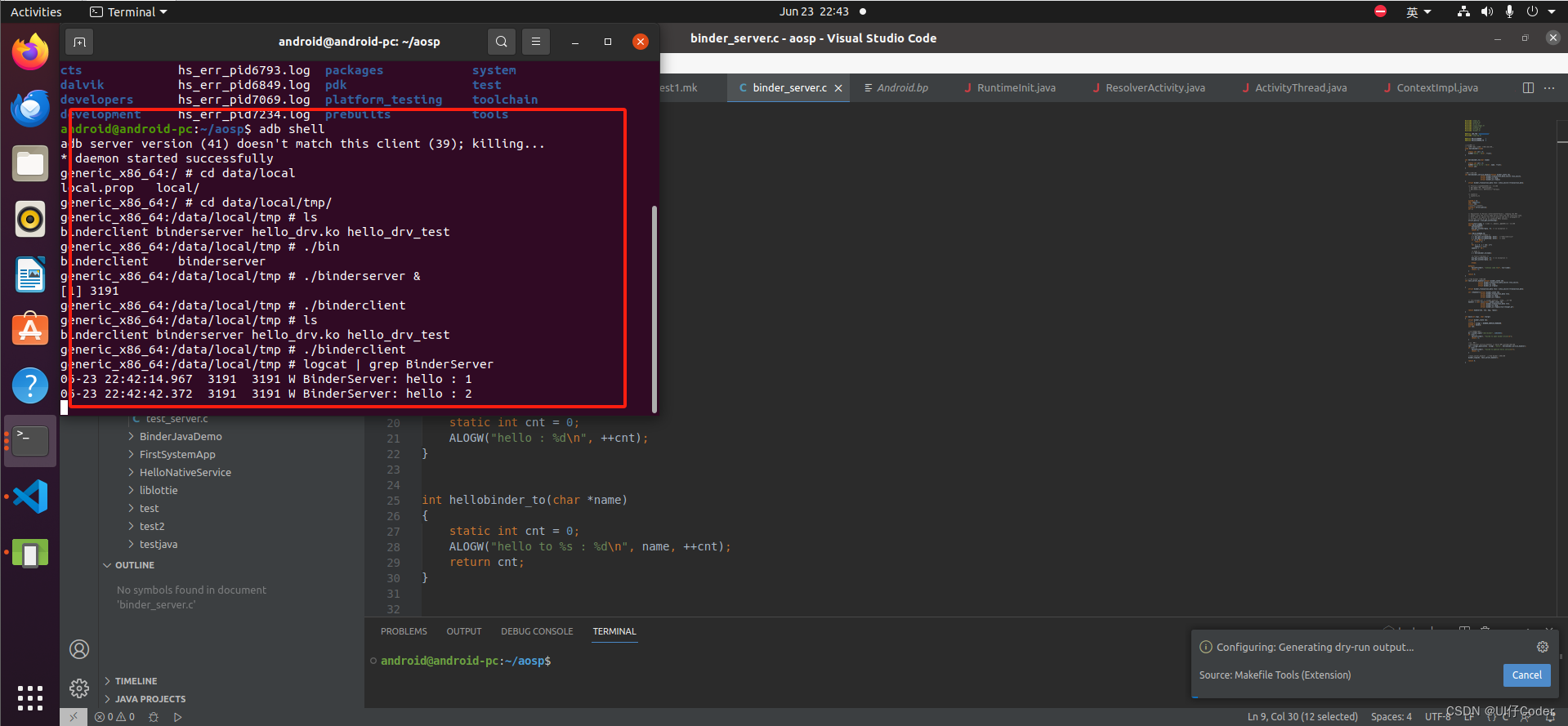The image size is (1568, 726).
Task: Select test_server.c in the explorer
Action: tap(176, 419)
